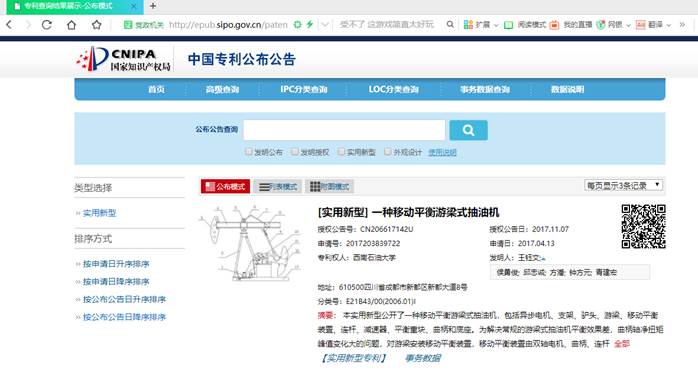This screenshot has height=372, width=698.
Task: Sort by 按申请日升序排序 link
Action: pyautogui.click(x=116, y=264)
